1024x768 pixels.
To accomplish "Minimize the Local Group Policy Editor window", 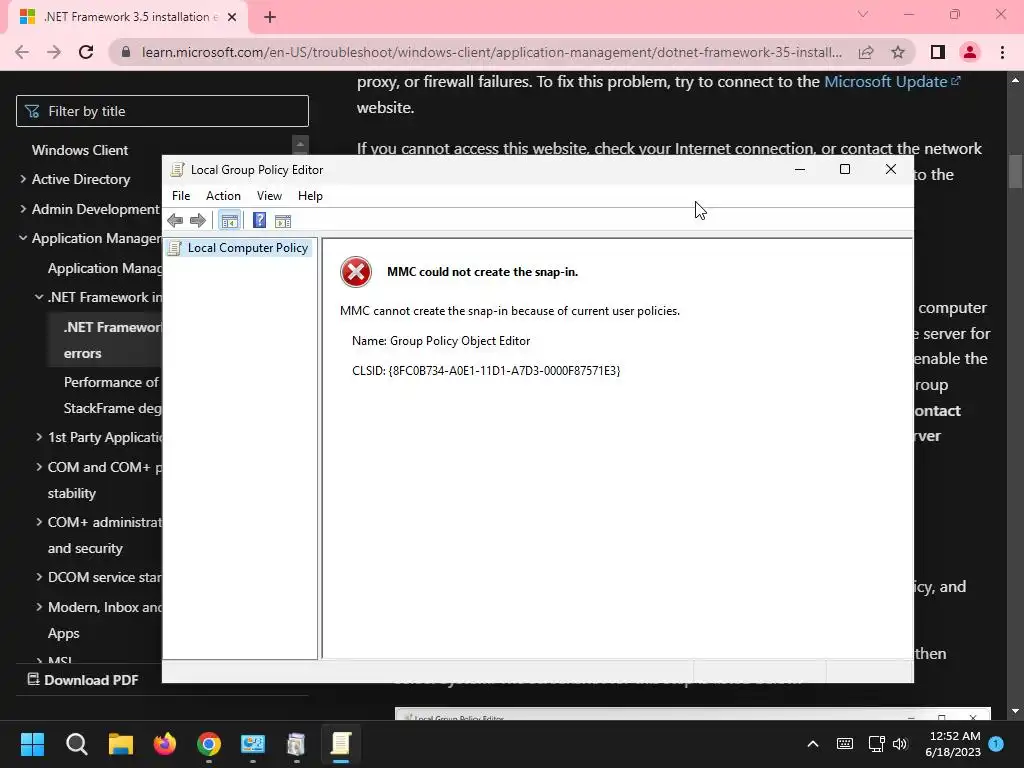I will pos(799,170).
